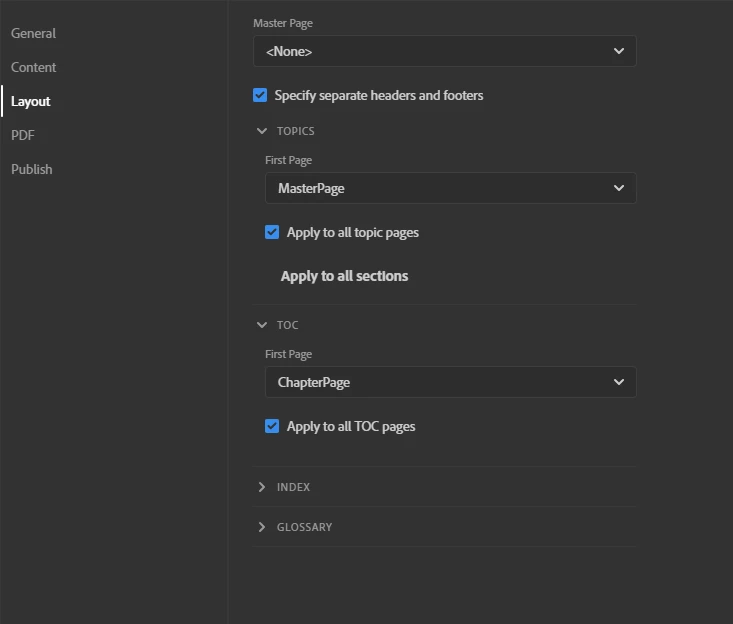
Task: Uncheck Specify separate headers and footers
Action: point(260,95)
